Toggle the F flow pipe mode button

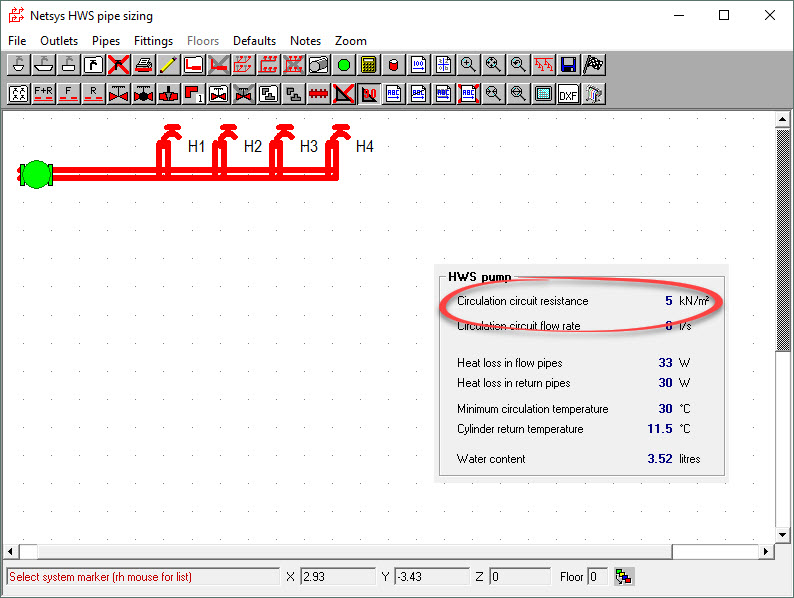(68, 94)
